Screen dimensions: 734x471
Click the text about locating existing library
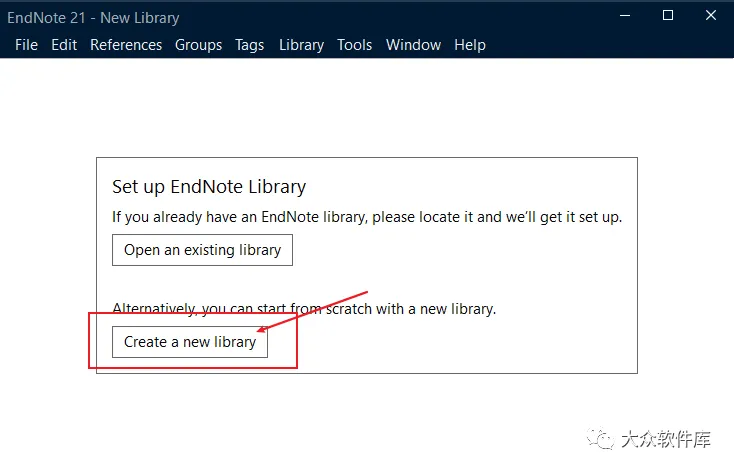click(x=367, y=217)
